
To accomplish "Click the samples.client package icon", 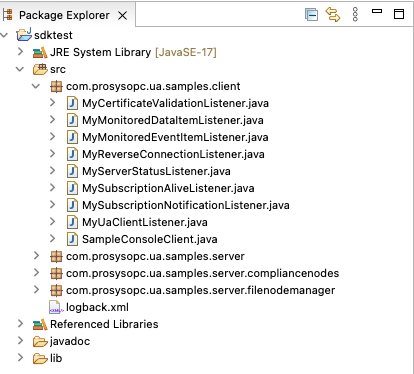I will (56, 87).
